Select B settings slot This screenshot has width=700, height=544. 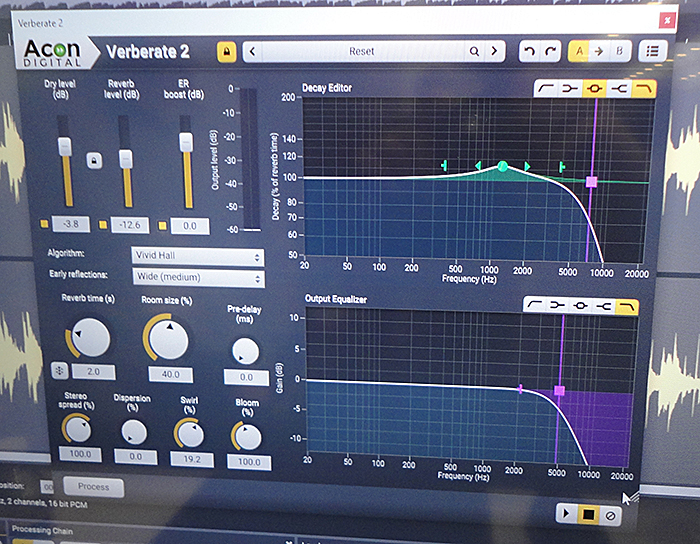click(619, 51)
